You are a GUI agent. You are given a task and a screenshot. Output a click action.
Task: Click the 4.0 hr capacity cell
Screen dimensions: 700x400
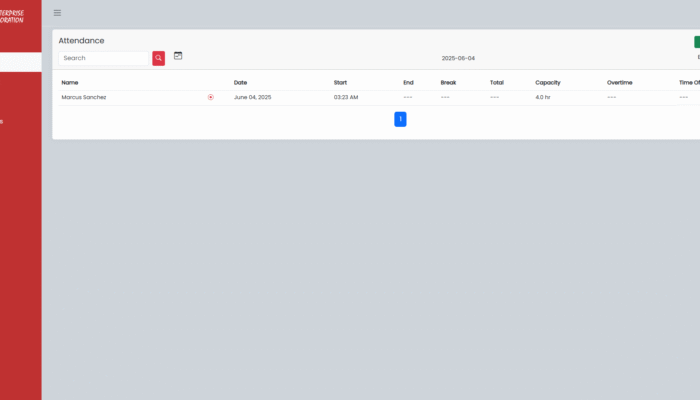(x=543, y=97)
